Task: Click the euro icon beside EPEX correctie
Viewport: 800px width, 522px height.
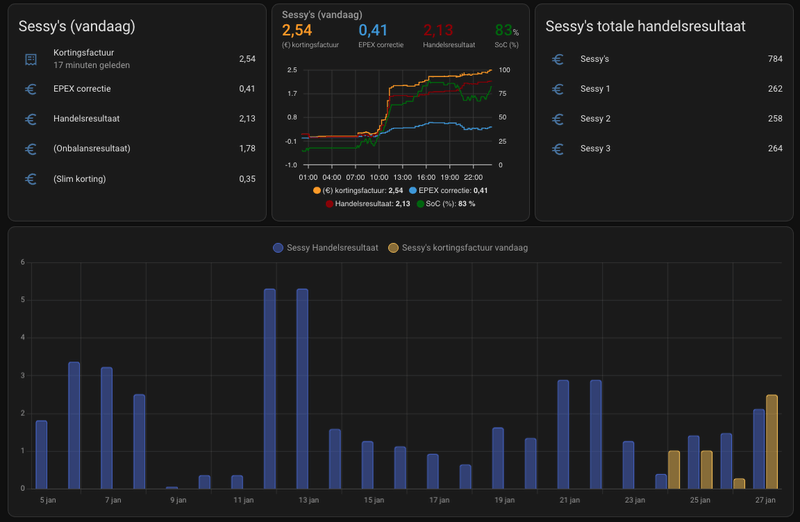Action: point(31,89)
